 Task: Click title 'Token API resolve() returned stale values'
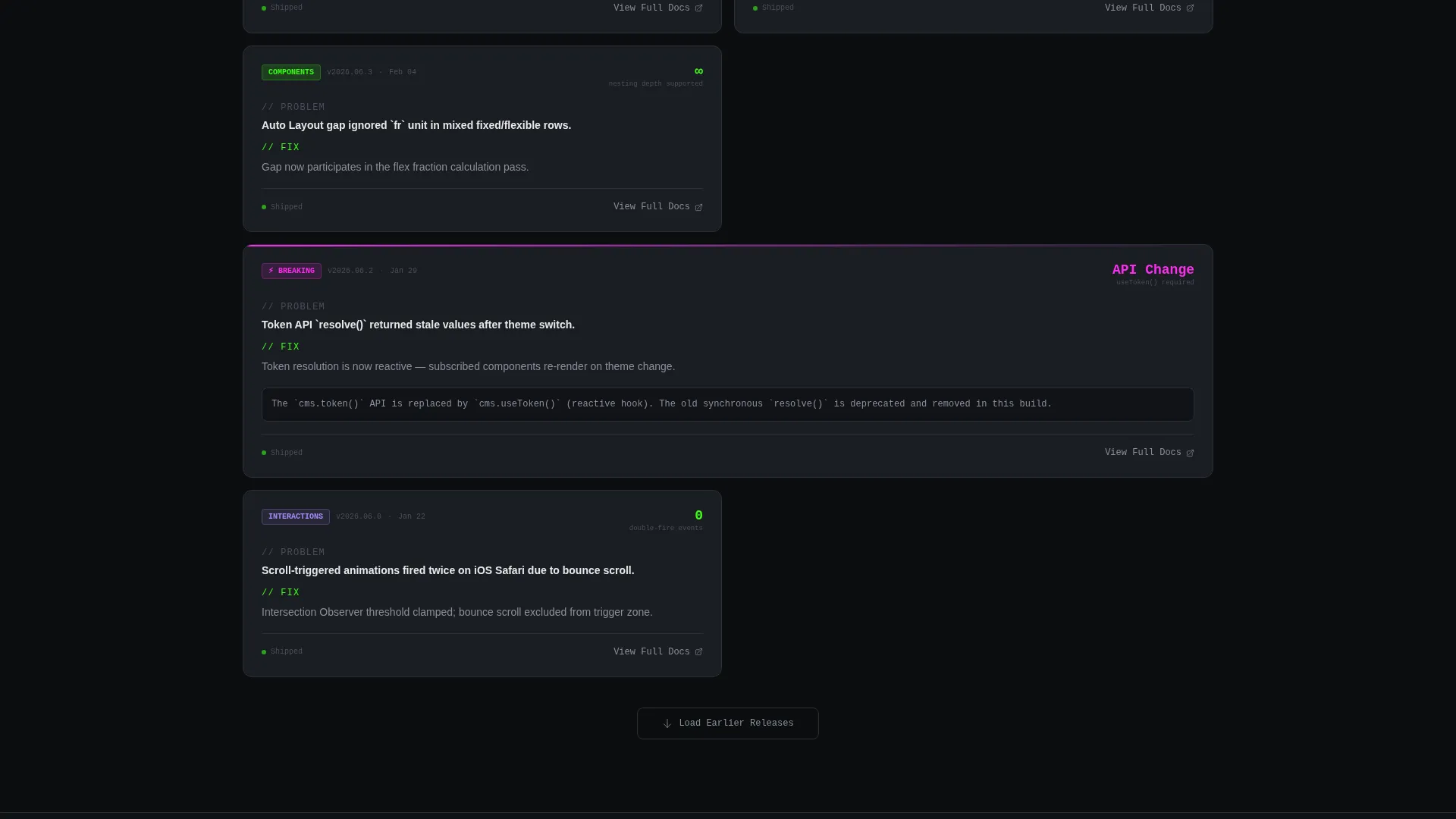(x=418, y=325)
